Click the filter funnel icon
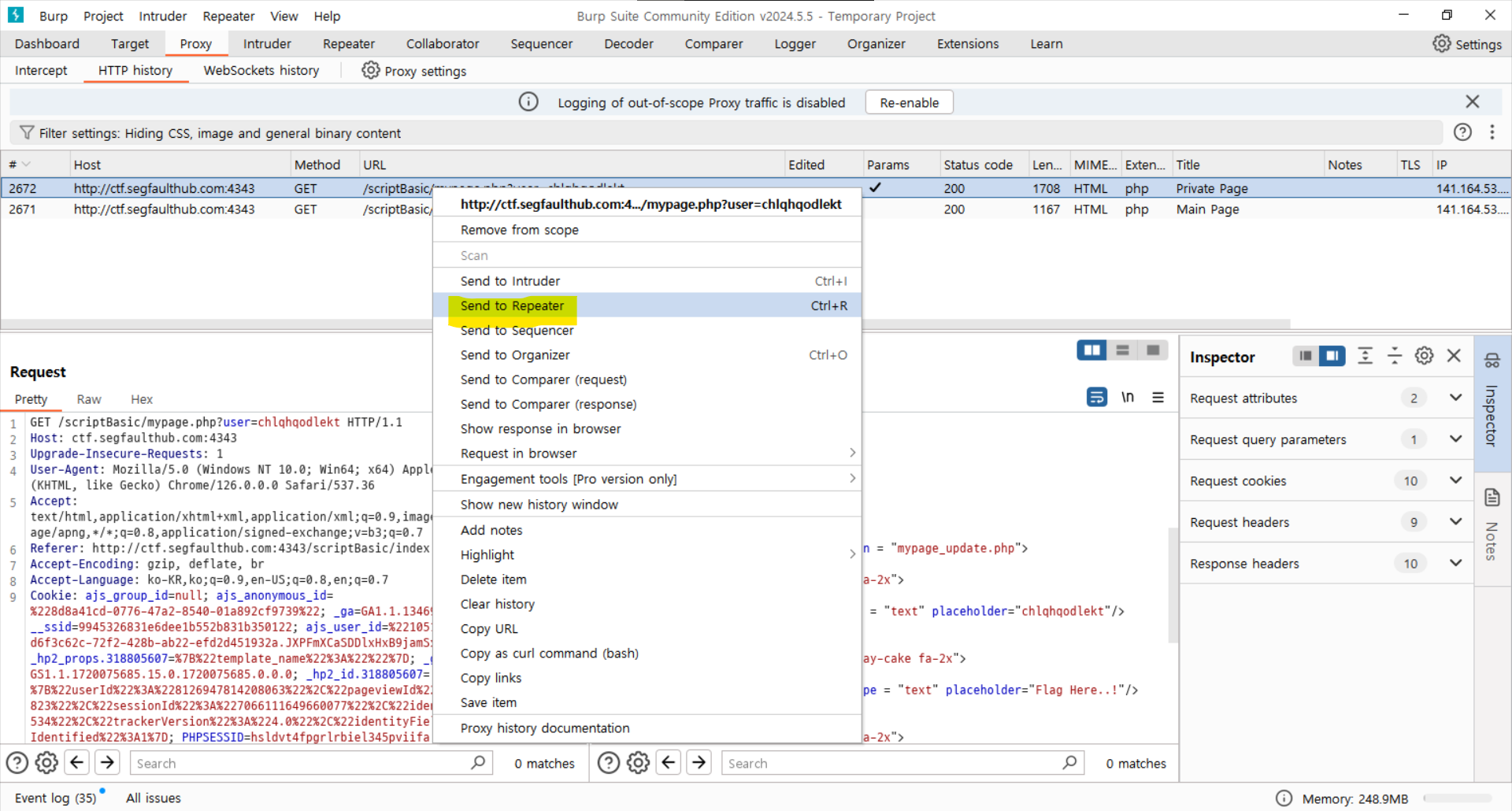Screen dimensions: 1512x811 tap(27, 132)
